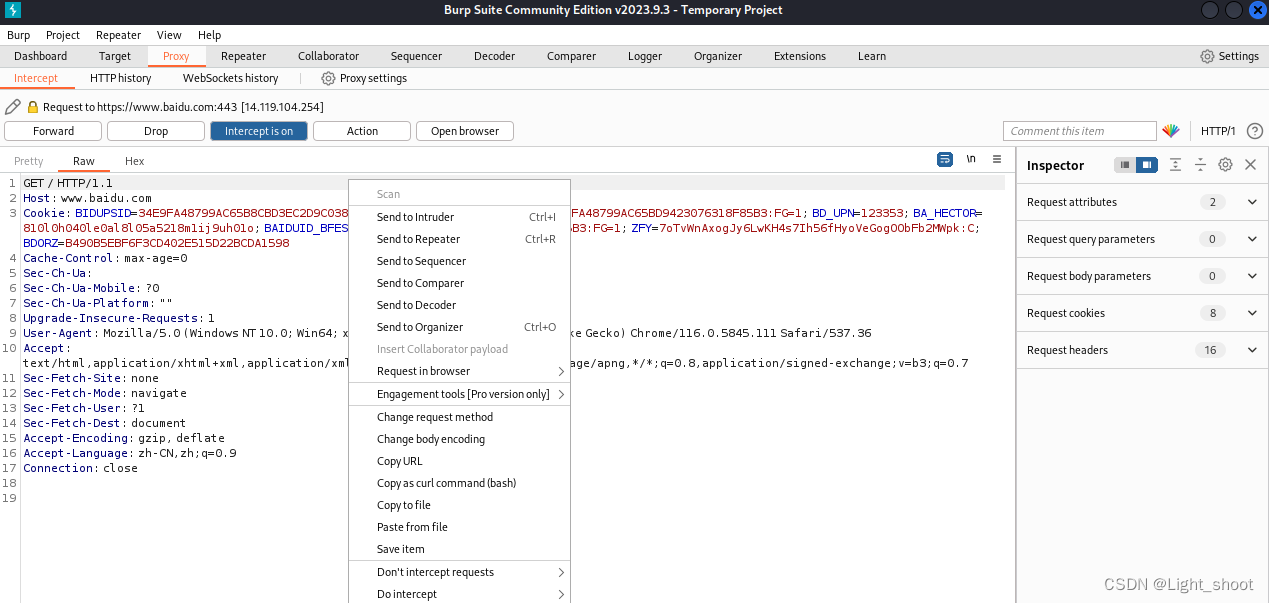Switch to the Logger tab

pos(645,56)
